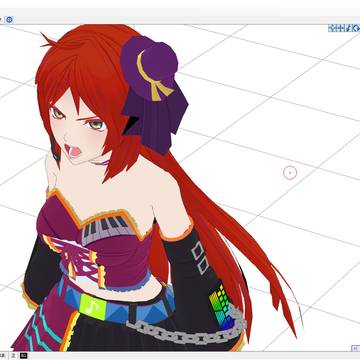Click the 正 label in the bottom status bar
The height and width of the screenshot is (360, 360).
click(14, 356)
